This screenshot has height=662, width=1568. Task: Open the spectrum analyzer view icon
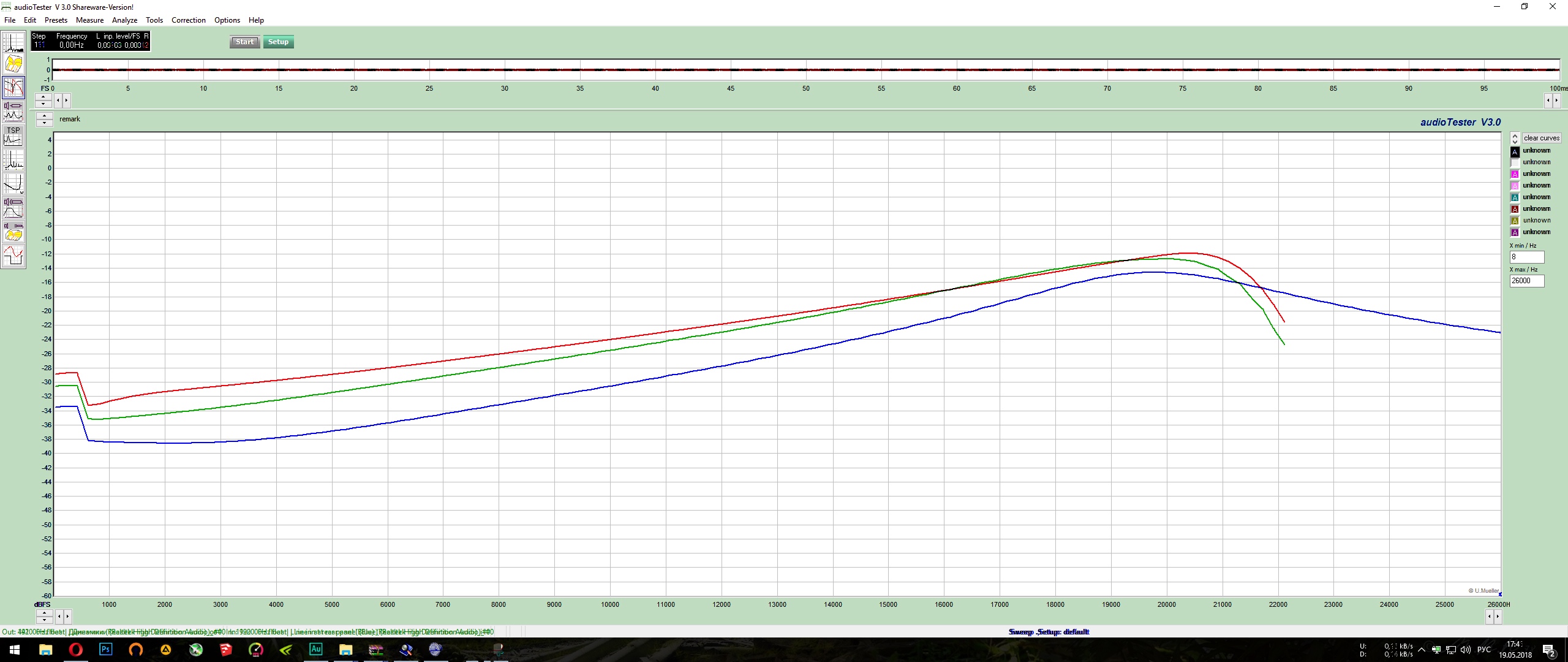point(13,42)
